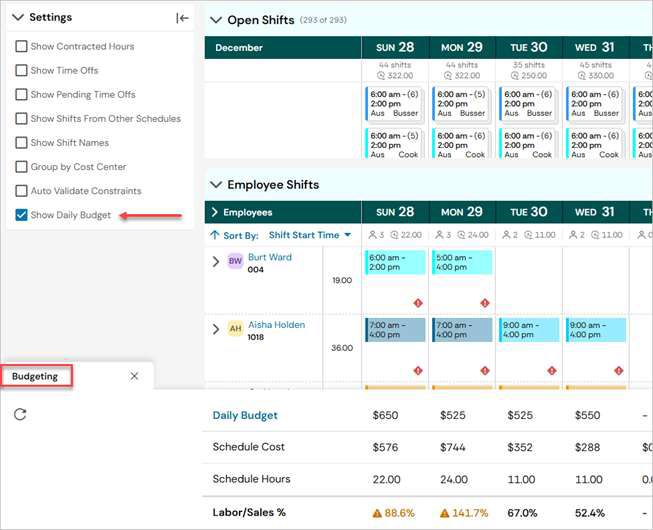Click the Sunday employee count icon

click(372, 235)
